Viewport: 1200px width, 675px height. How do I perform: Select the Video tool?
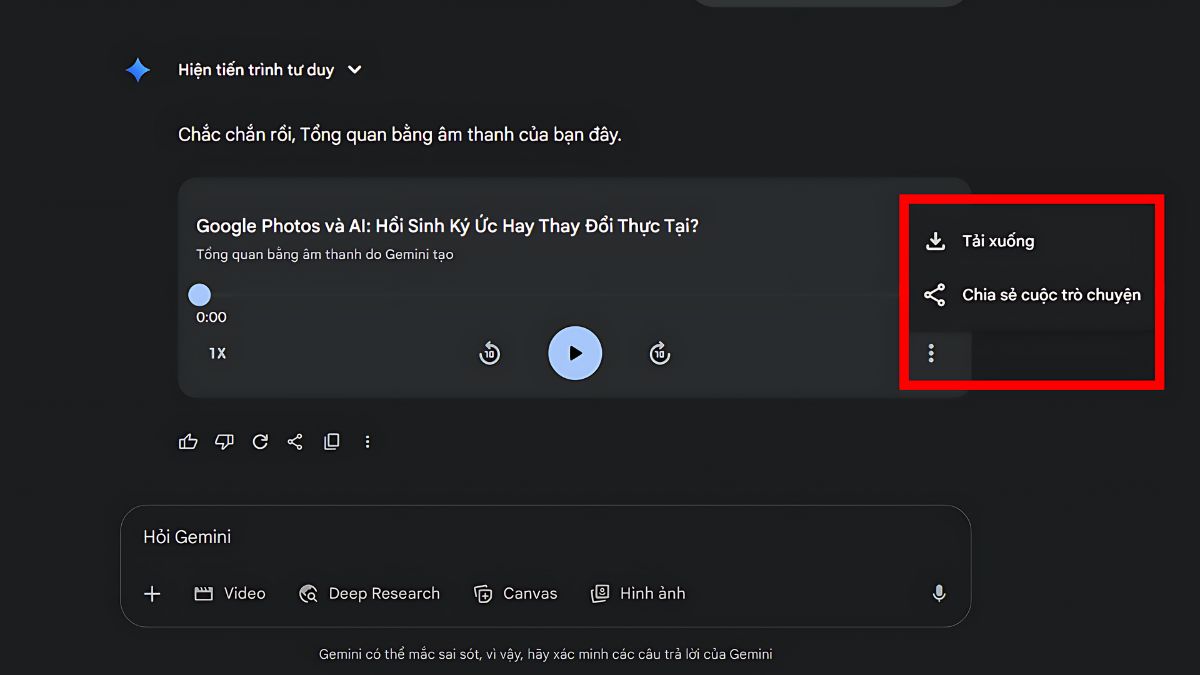(x=230, y=594)
